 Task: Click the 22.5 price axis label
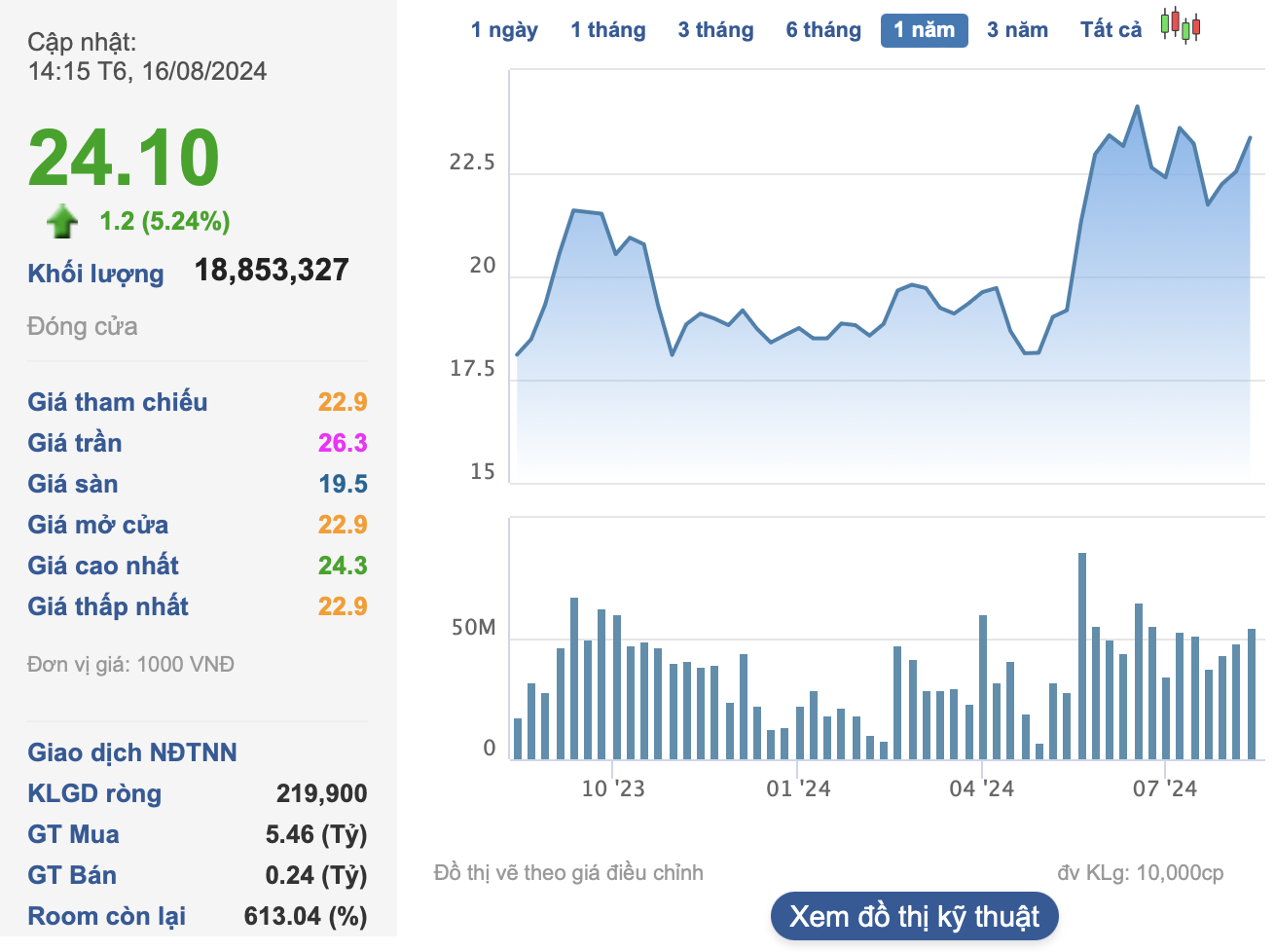[x=472, y=163]
